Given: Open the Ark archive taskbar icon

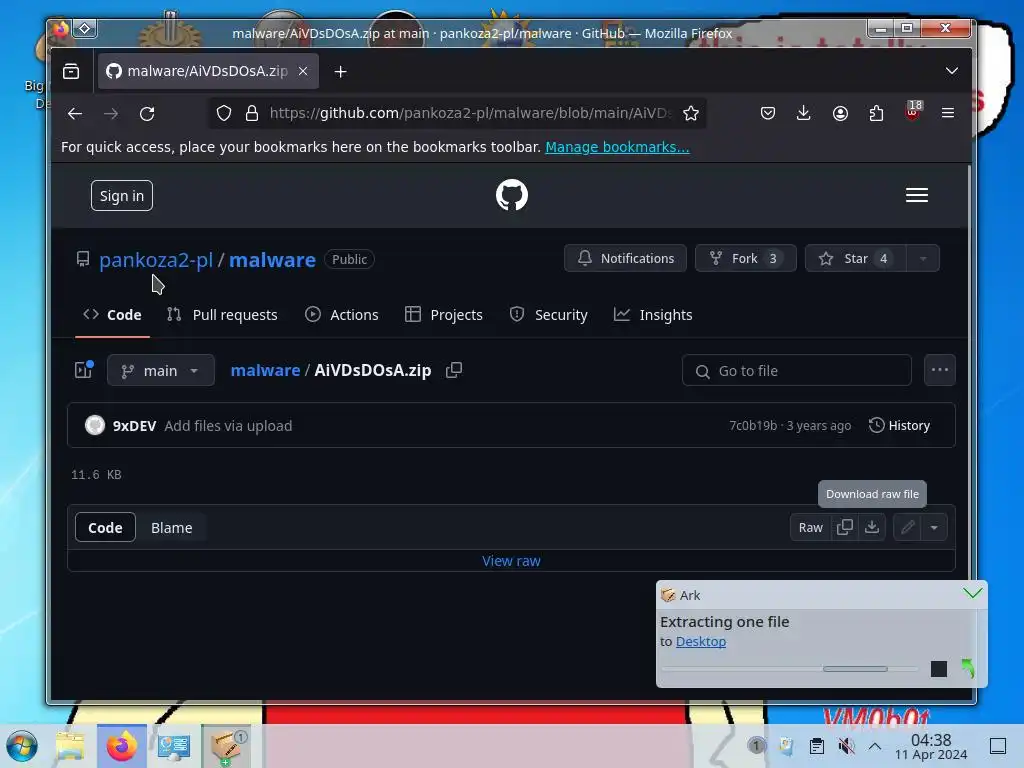Looking at the screenshot, I should coord(226,746).
